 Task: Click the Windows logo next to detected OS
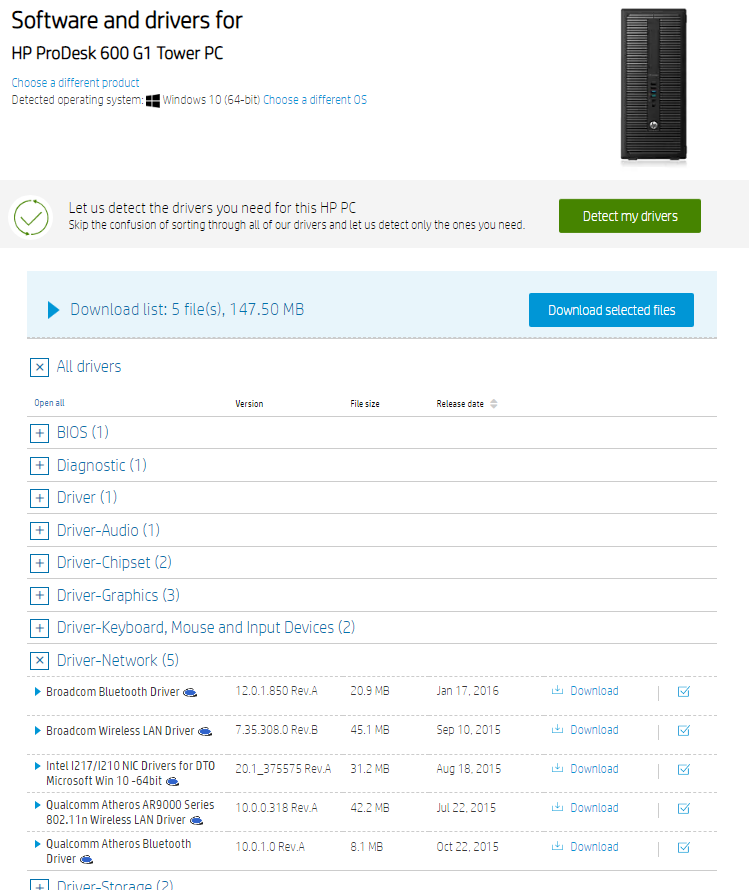[x=153, y=101]
